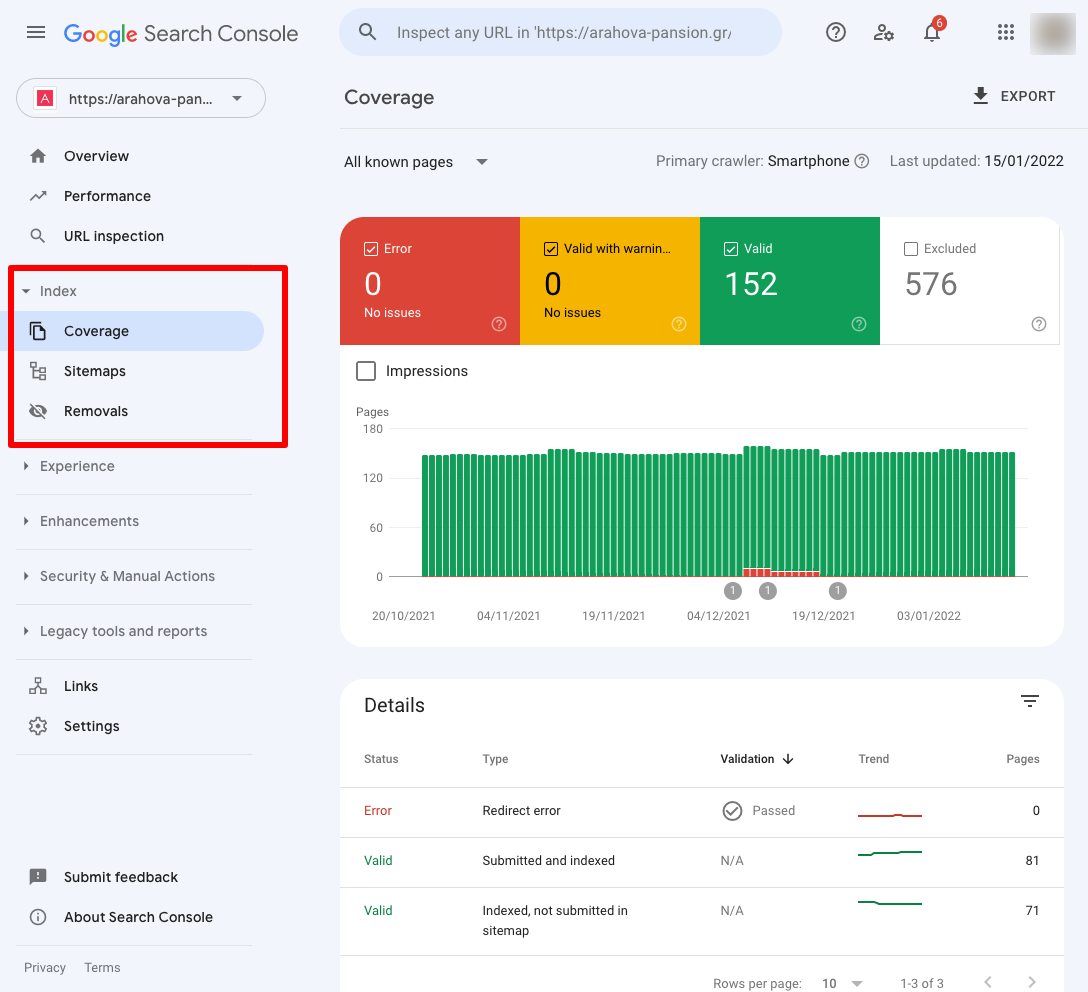The width and height of the screenshot is (1088, 992).
Task: Sort by the Pages column header
Action: click(1023, 759)
